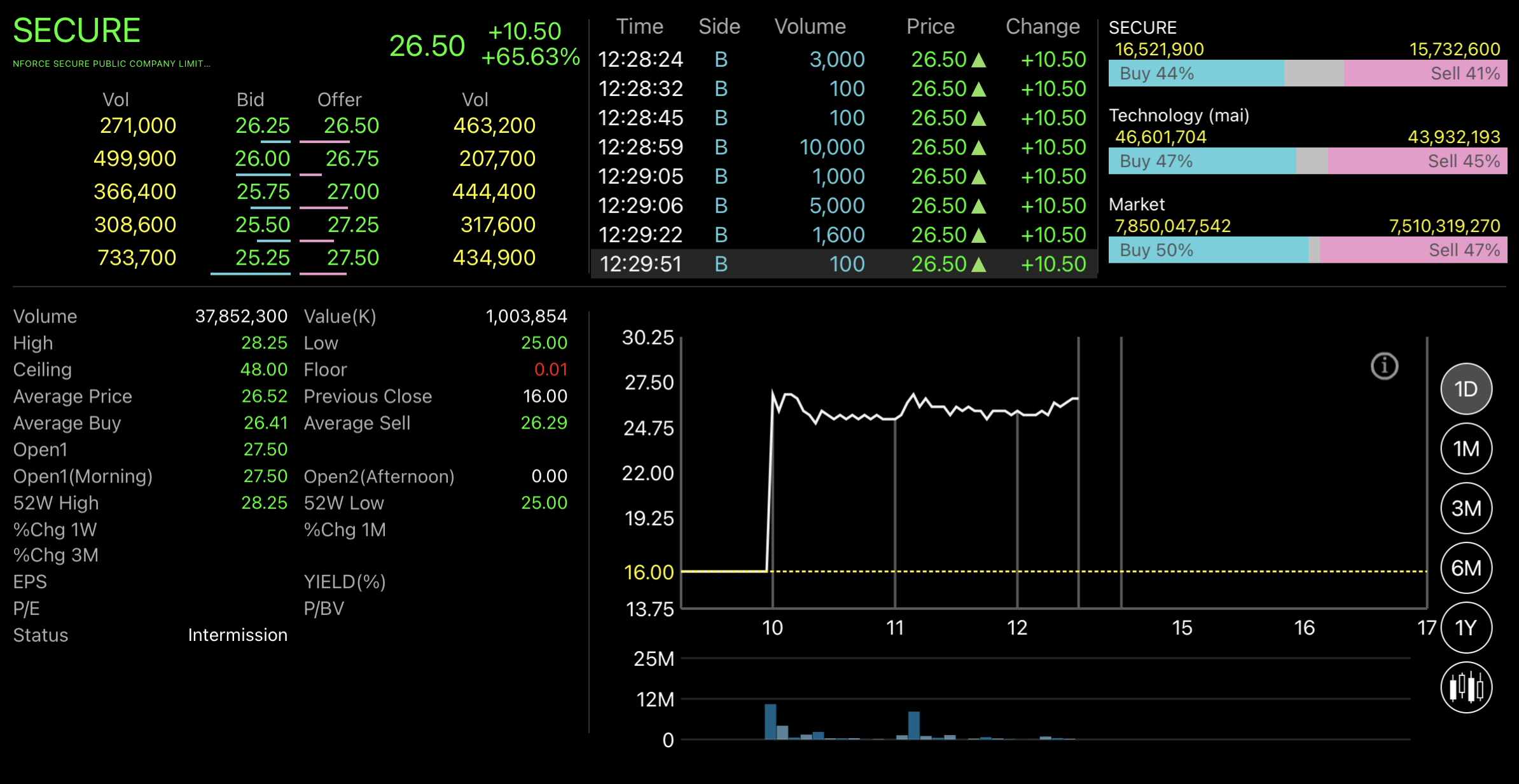Click the Change column header

click(1043, 26)
